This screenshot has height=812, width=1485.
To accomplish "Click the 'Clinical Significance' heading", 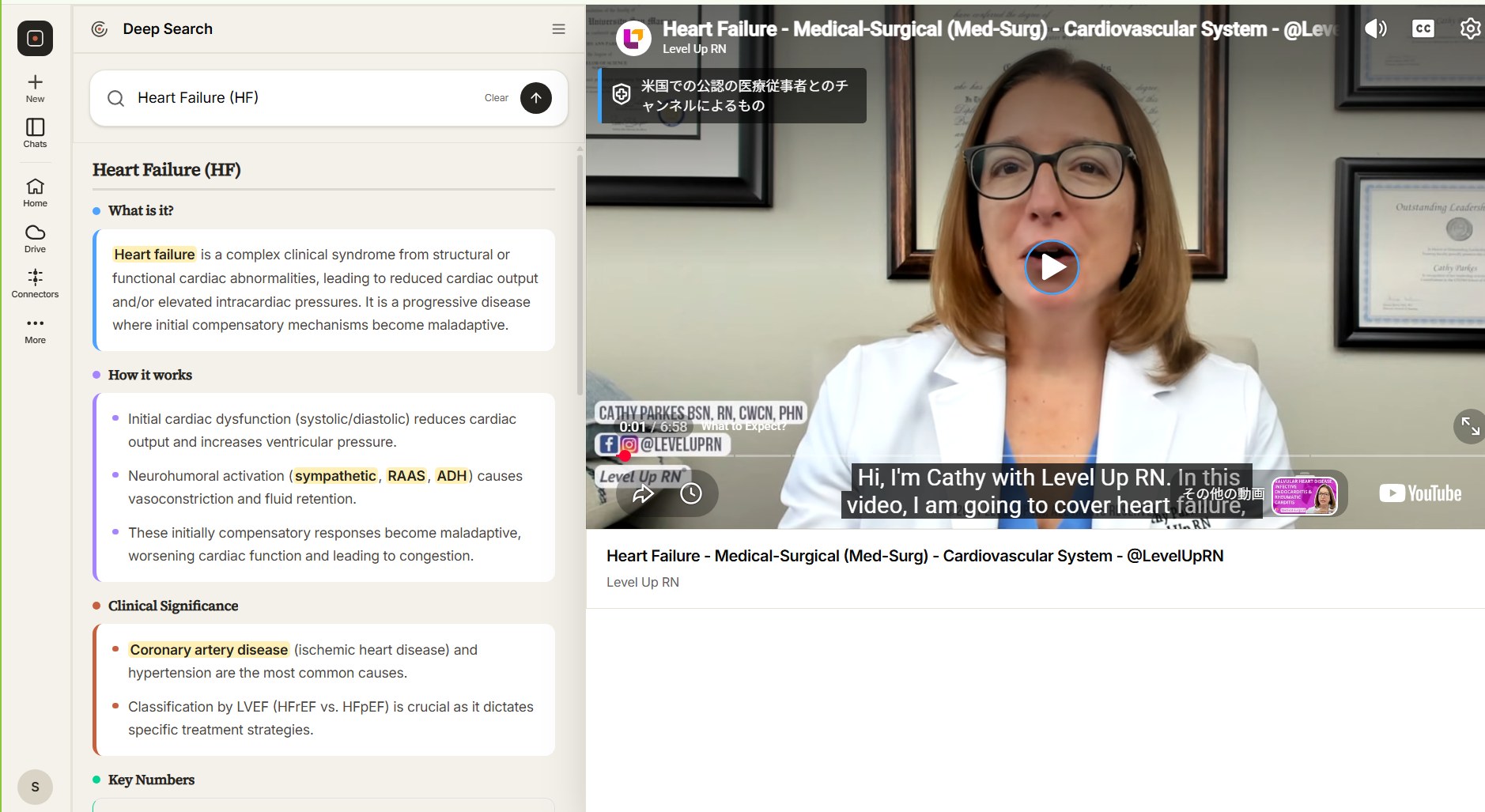I will coord(173,606).
